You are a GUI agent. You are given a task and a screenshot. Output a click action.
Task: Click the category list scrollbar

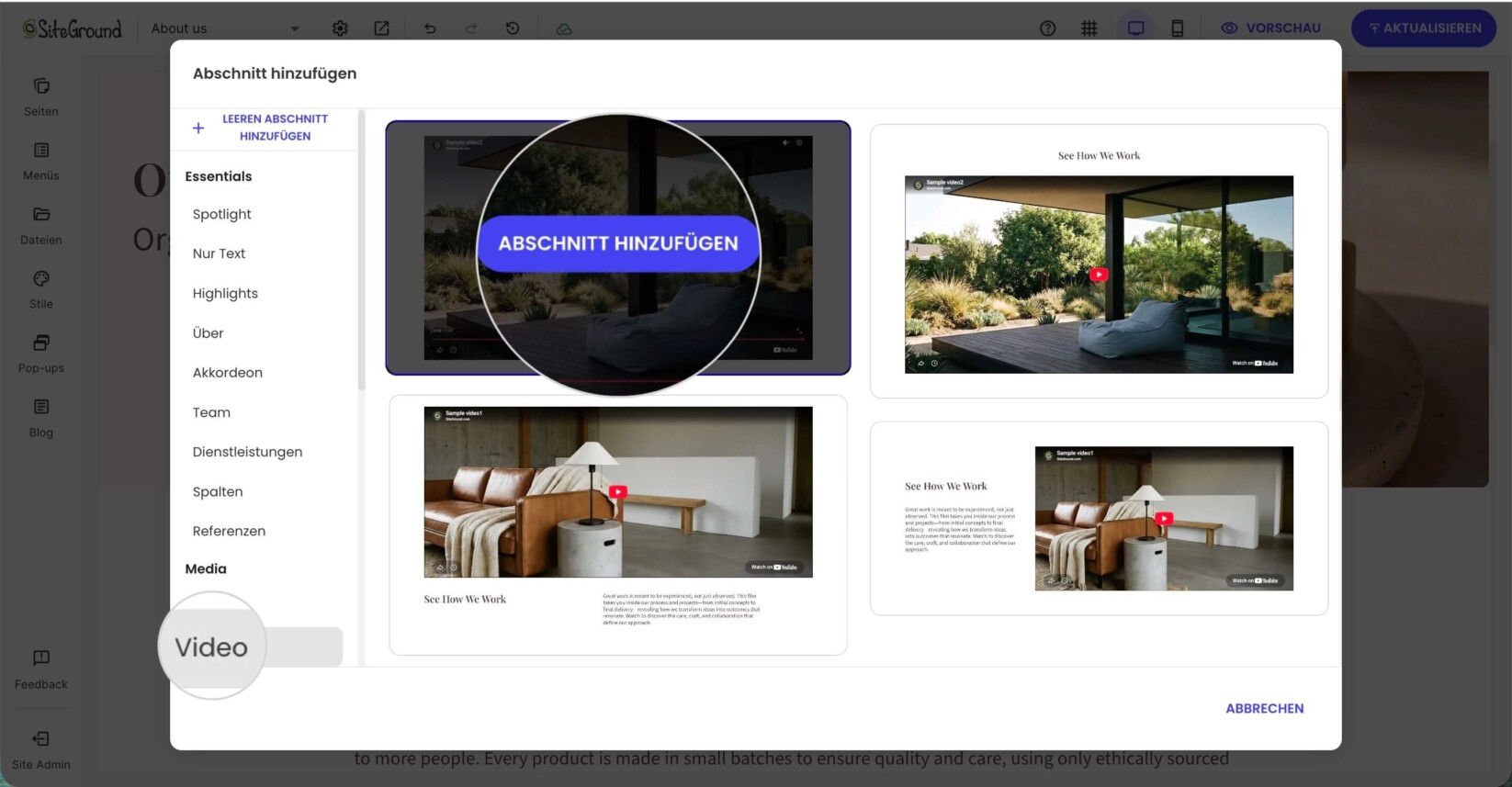pyautogui.click(x=362, y=251)
